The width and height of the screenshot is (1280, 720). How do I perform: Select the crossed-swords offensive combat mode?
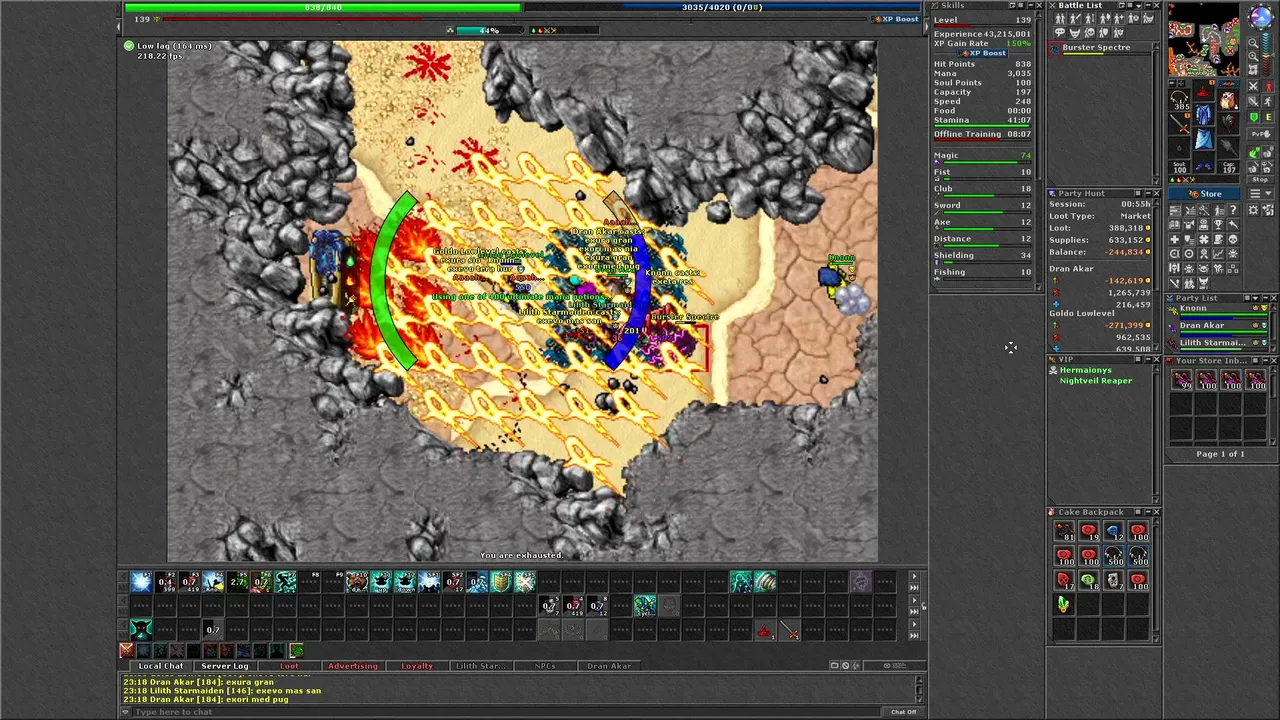pyautogui.click(x=1253, y=86)
